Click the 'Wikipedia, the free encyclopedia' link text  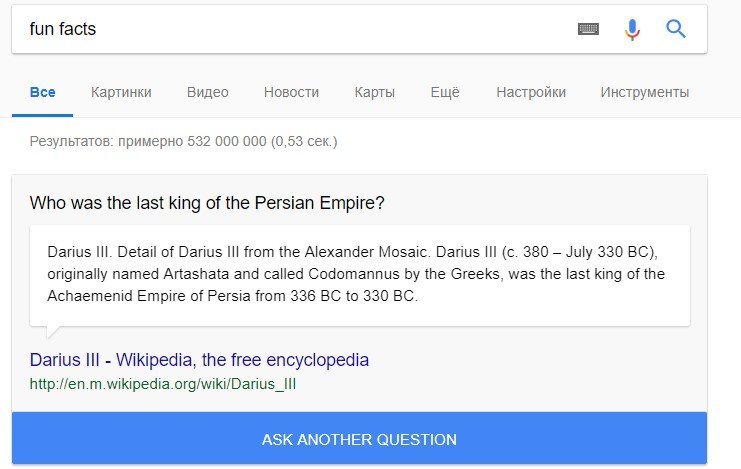click(x=242, y=360)
